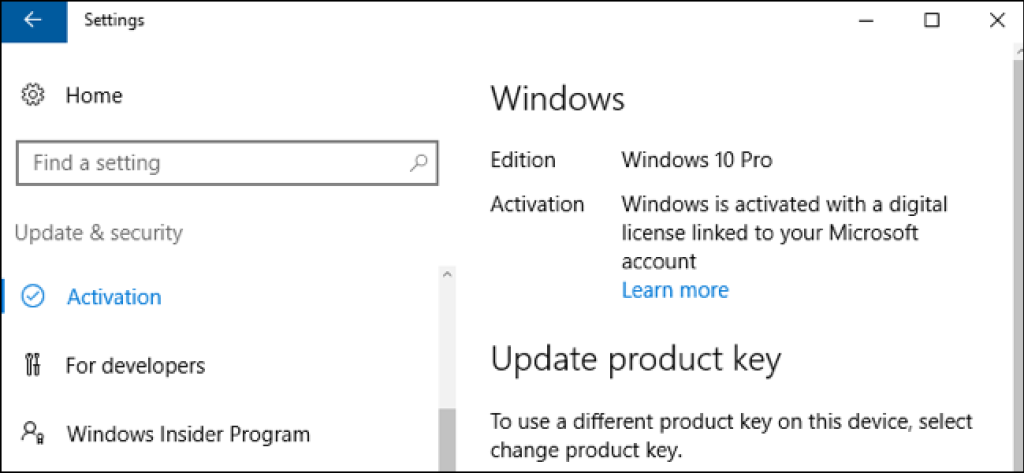Click the search magnifier icon
This screenshot has width=1024, height=473.
click(x=419, y=162)
